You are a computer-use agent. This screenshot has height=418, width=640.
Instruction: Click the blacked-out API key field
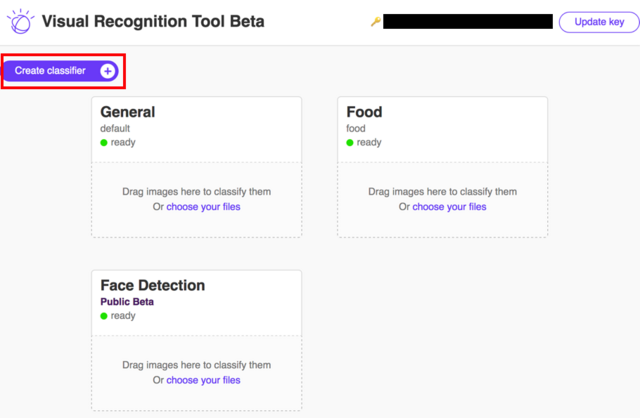(x=468, y=22)
